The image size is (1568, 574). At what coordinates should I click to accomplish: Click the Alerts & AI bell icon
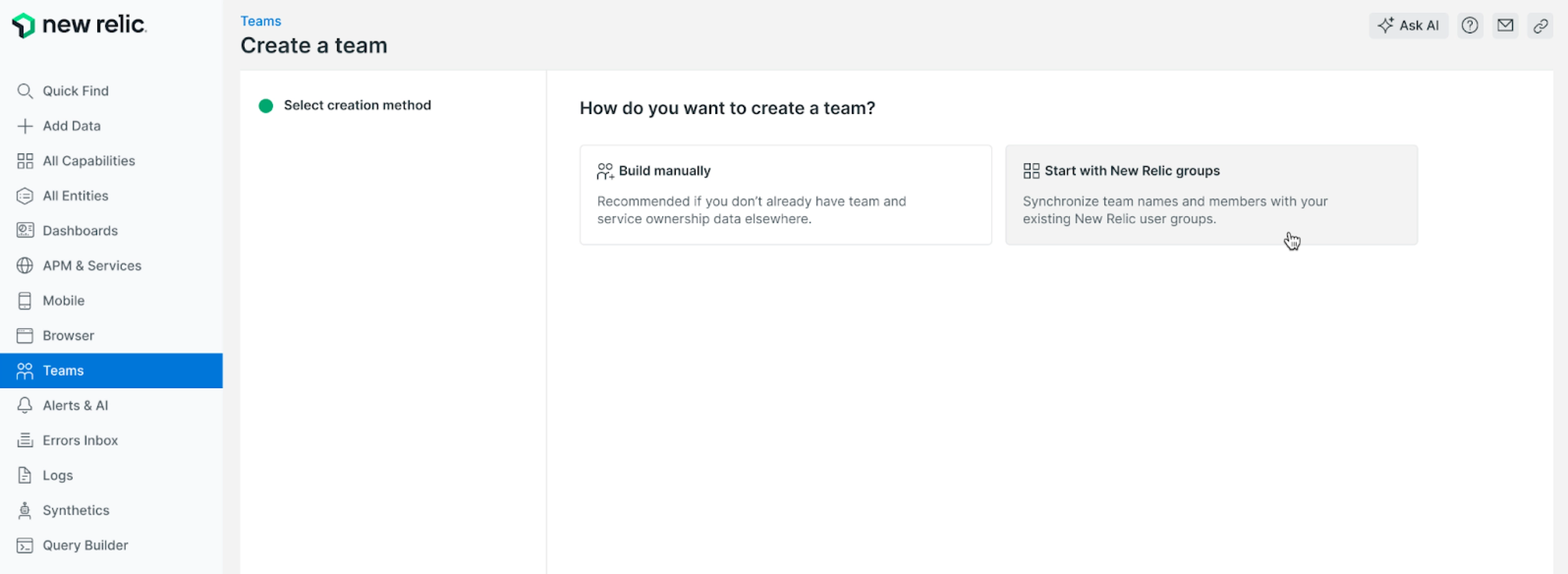coord(25,405)
